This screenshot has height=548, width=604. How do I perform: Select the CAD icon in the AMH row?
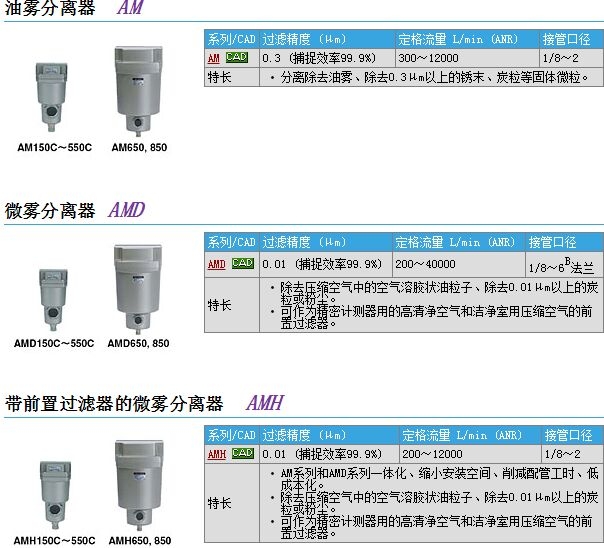click(242, 453)
